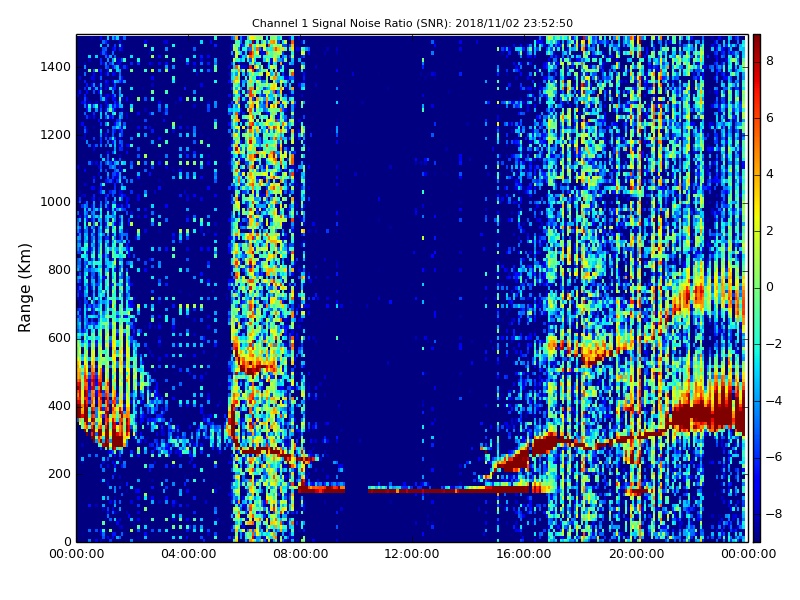Click the dark blue bottom of colorbar

(757, 533)
